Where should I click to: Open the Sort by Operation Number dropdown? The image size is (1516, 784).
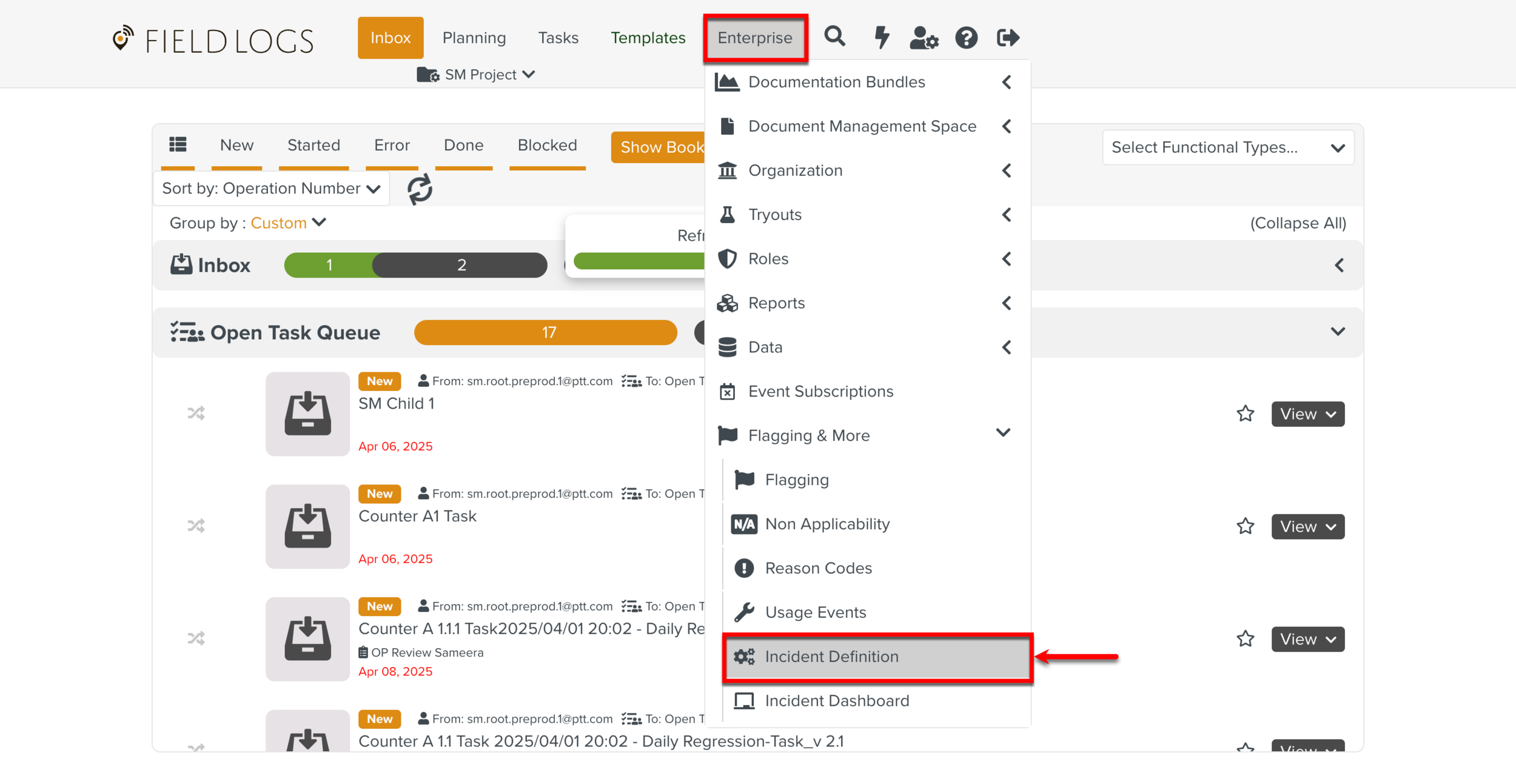pos(271,189)
